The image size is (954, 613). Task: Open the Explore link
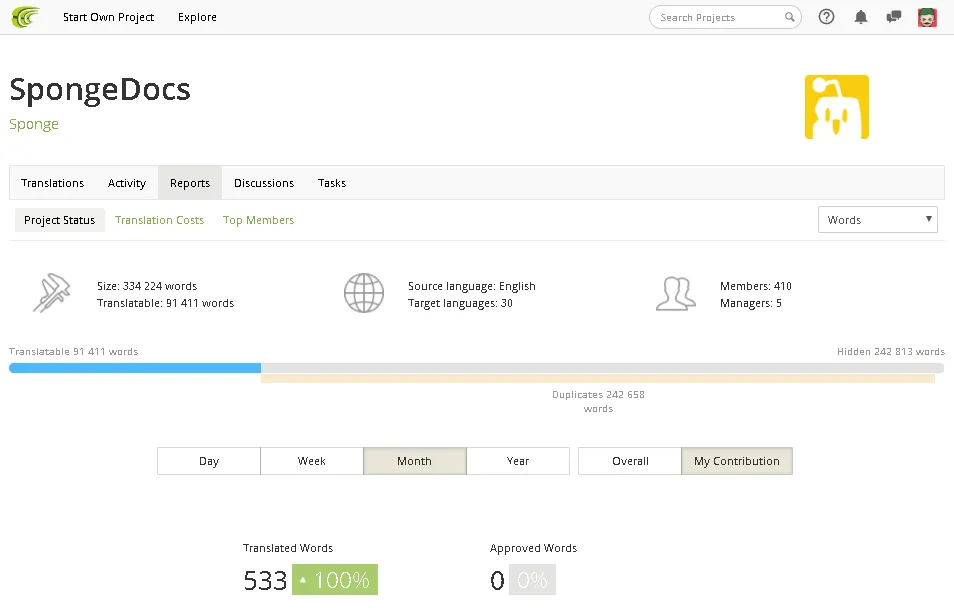pyautogui.click(x=197, y=17)
